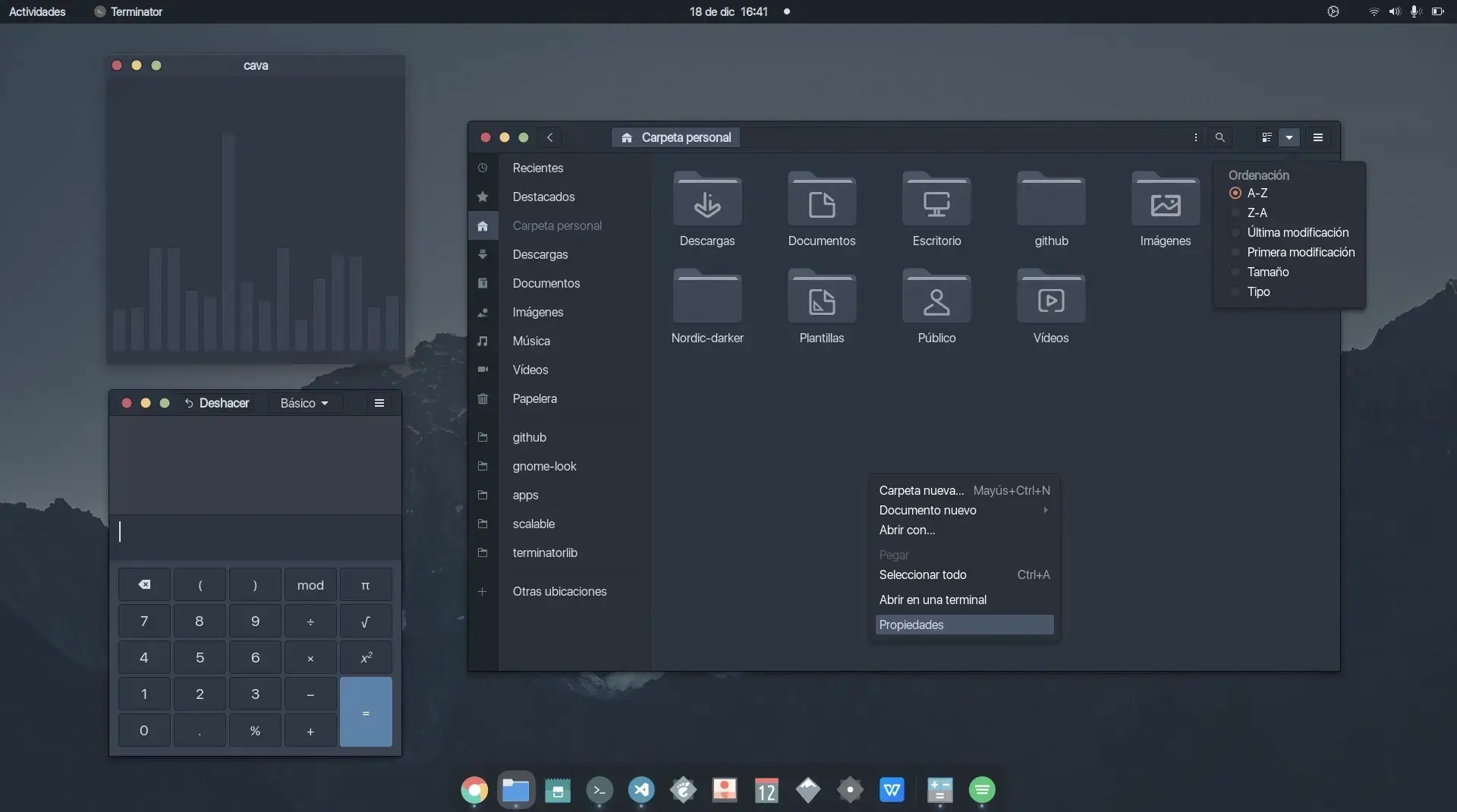
Task: Enable sorting by Última modificación
Action: [x=1298, y=232]
